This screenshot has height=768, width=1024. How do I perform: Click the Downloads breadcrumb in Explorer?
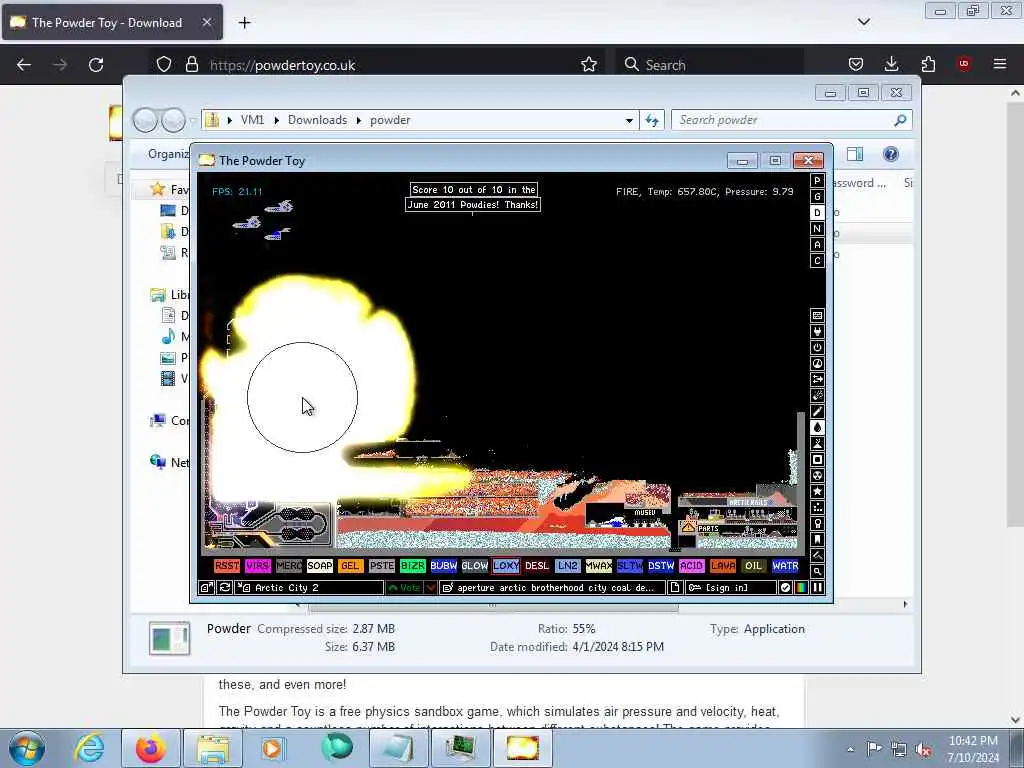point(317,120)
